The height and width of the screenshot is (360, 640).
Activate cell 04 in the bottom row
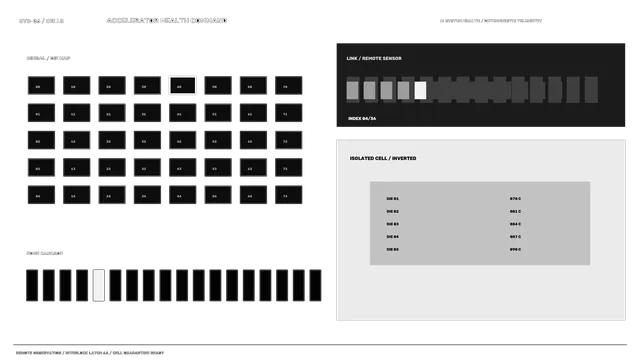[x=41, y=195]
